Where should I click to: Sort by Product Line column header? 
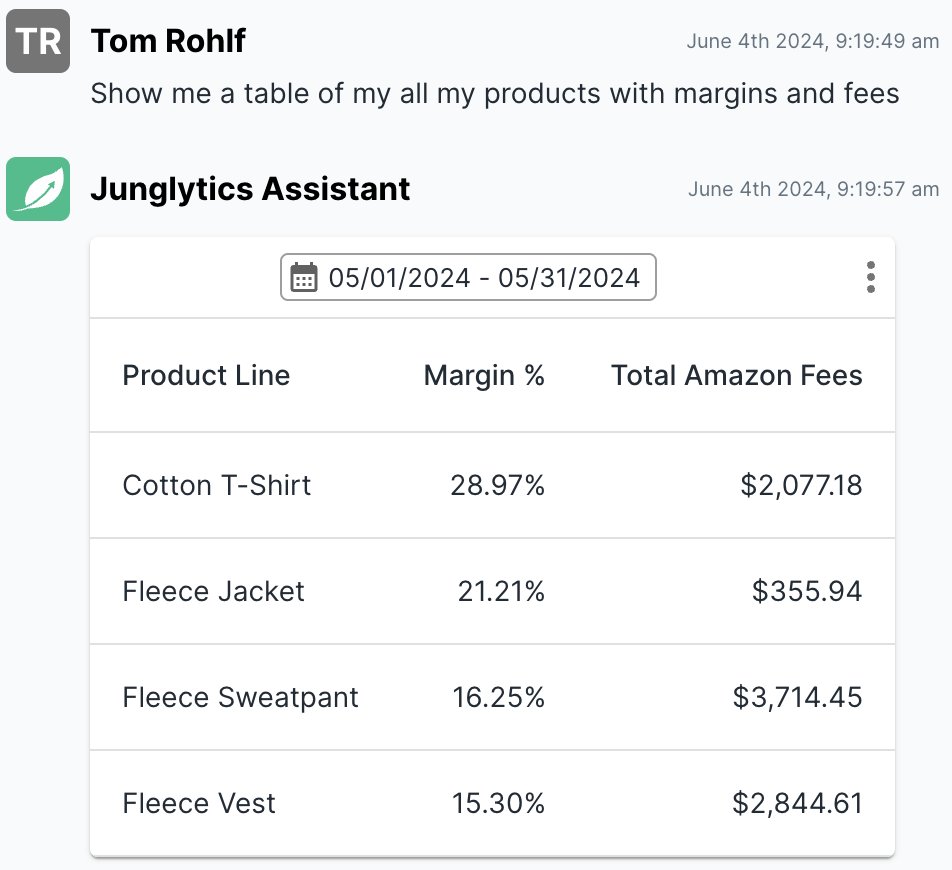click(206, 375)
